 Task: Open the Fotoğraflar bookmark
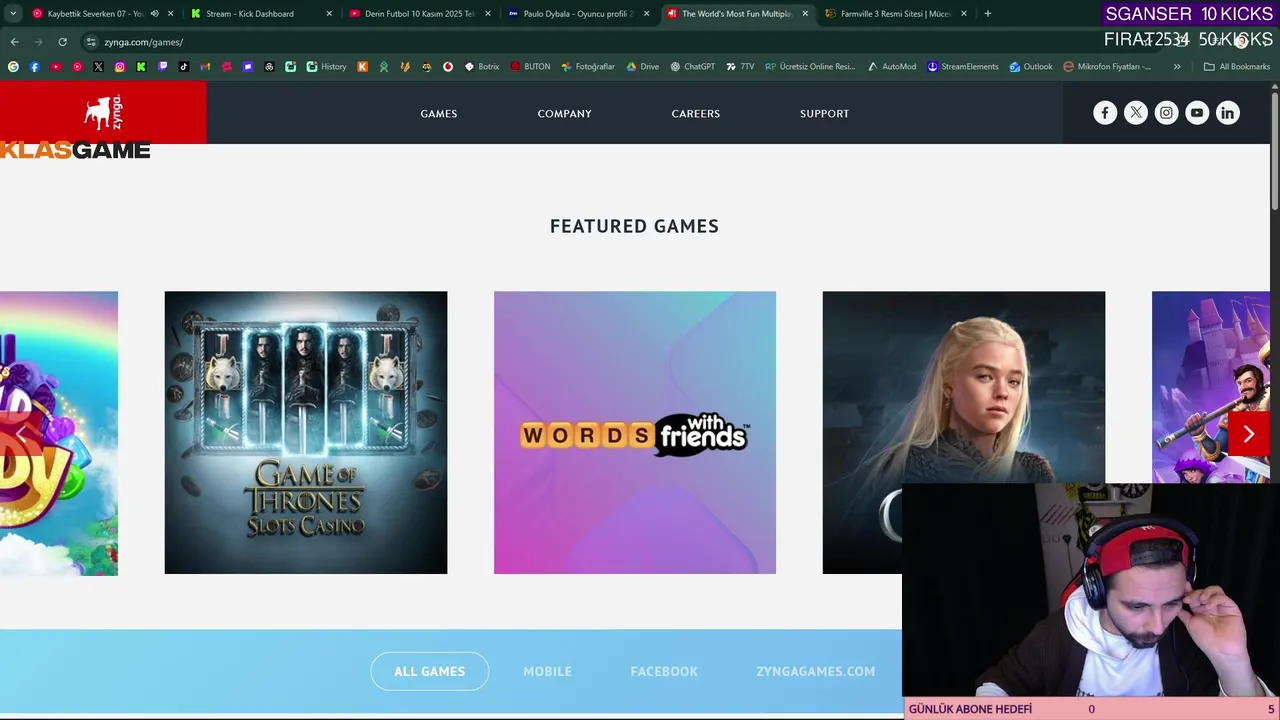click(x=588, y=67)
